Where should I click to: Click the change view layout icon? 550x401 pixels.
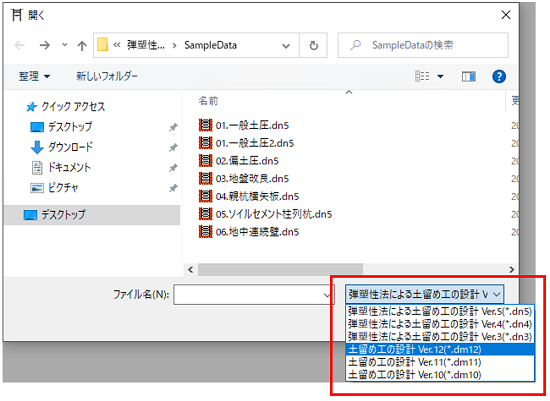click(422, 76)
